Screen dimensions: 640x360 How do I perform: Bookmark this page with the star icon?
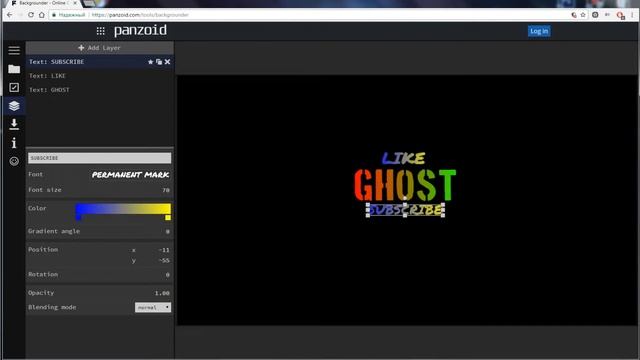[x=583, y=15]
